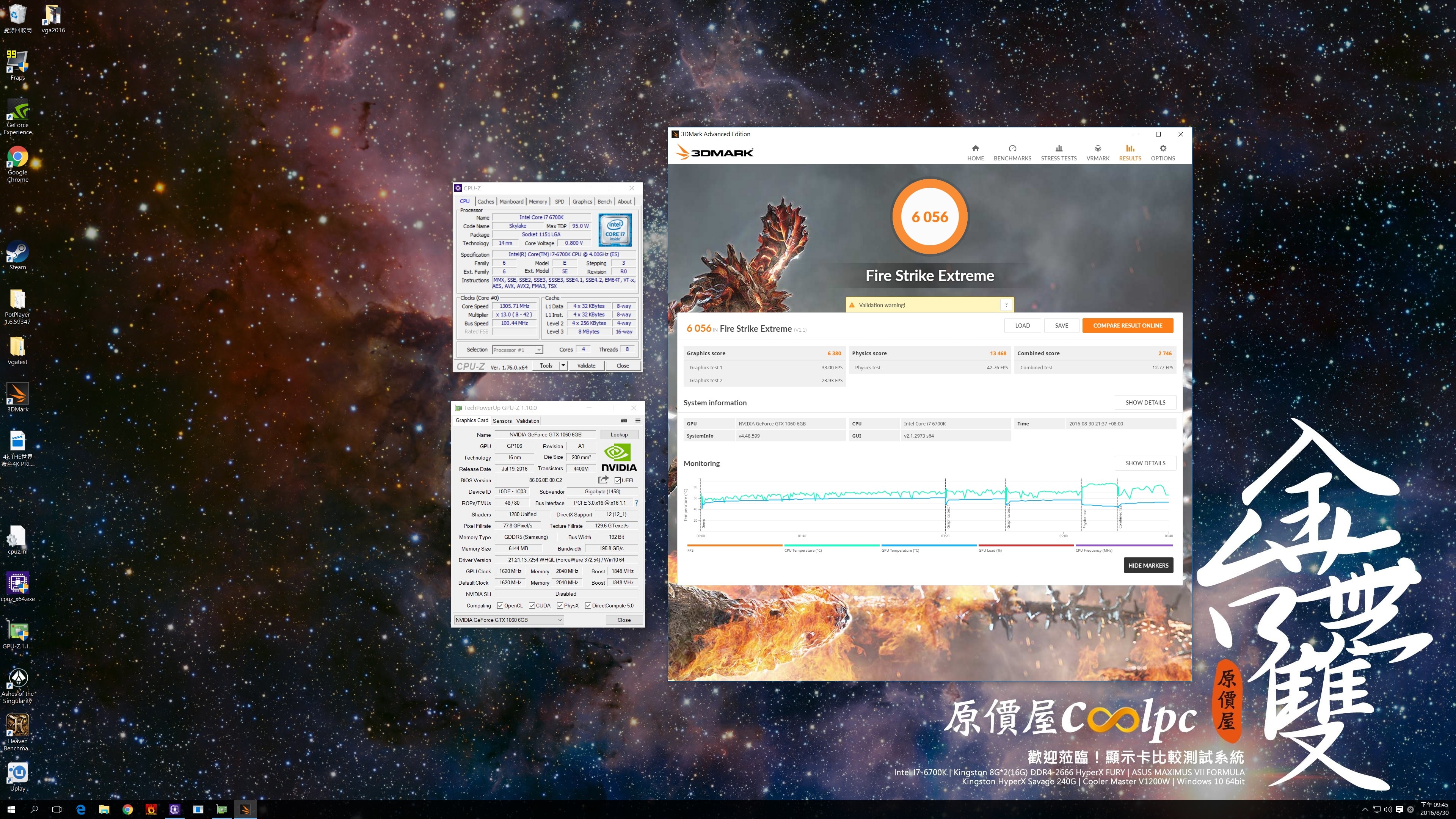
Task: Open Processor #1 selection dropdown in CPU-Z
Action: point(517,350)
